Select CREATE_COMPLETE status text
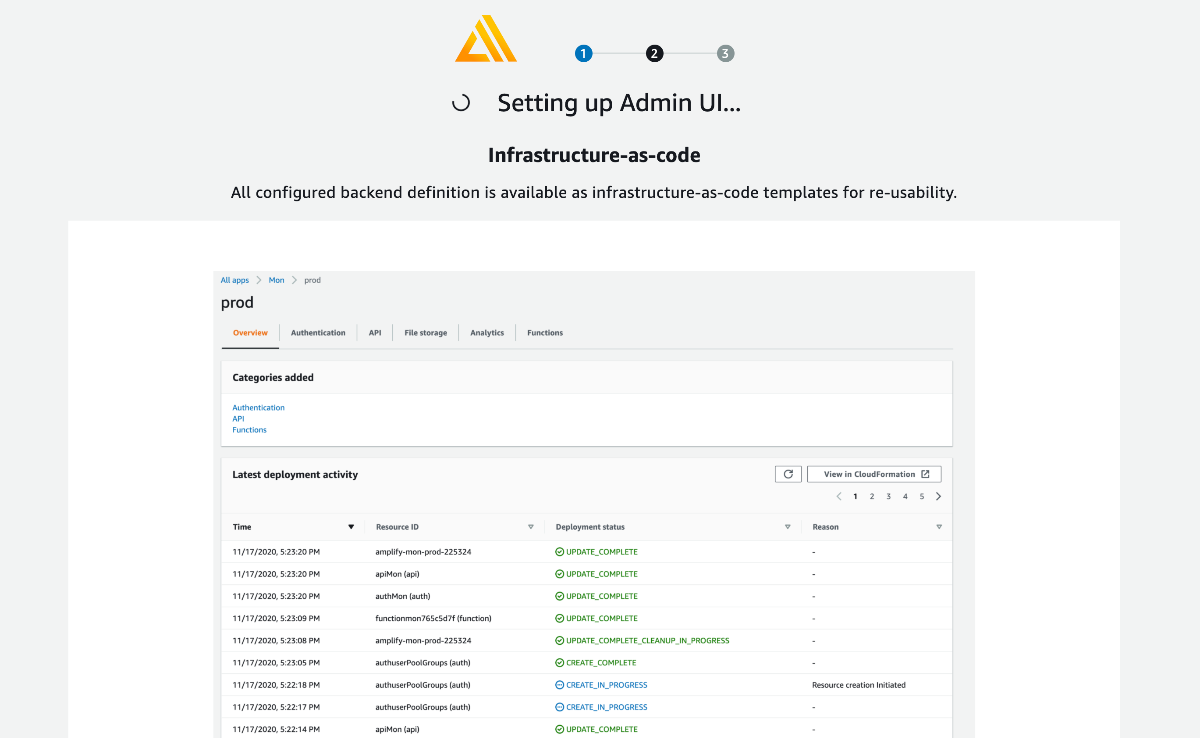This screenshot has width=1200, height=738. (x=602, y=663)
